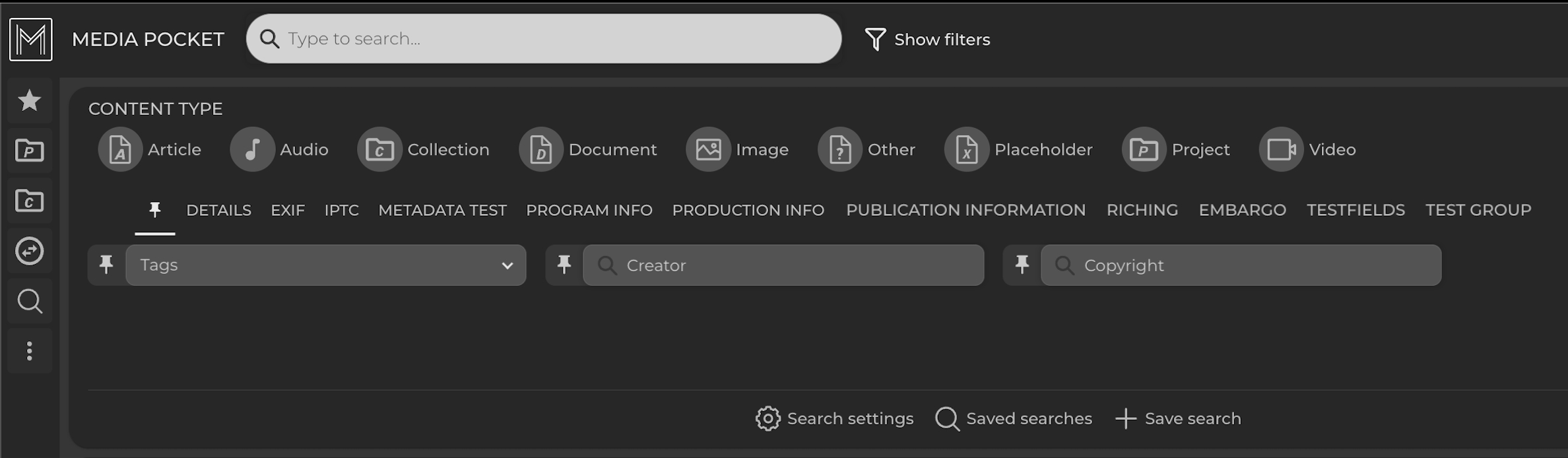Toggle the Show filters panel
Viewport: 1568px width, 458px height.
pyautogui.click(x=927, y=40)
